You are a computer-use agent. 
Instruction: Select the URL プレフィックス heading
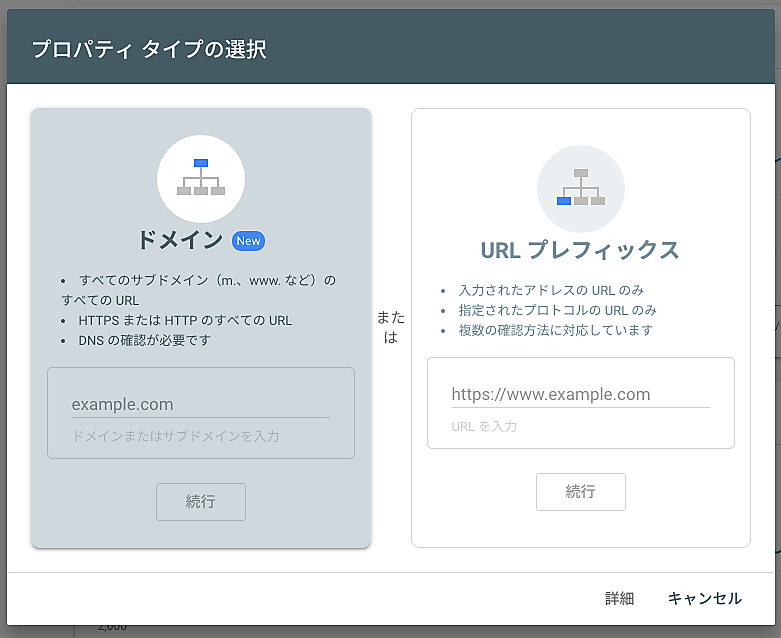point(580,250)
